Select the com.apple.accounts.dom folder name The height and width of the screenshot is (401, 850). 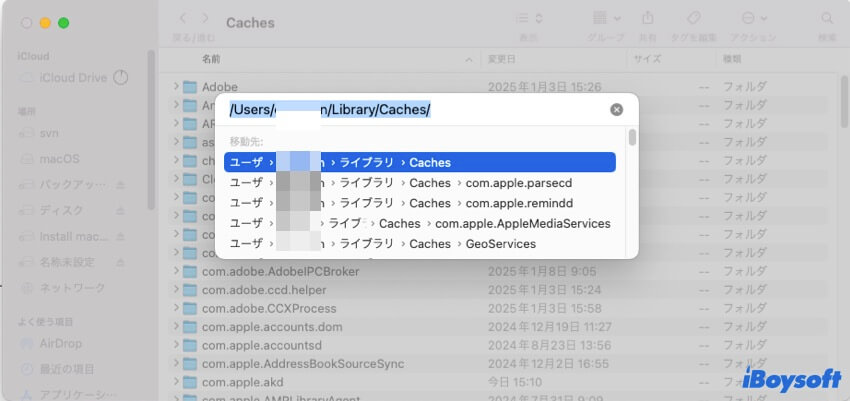[272, 327]
